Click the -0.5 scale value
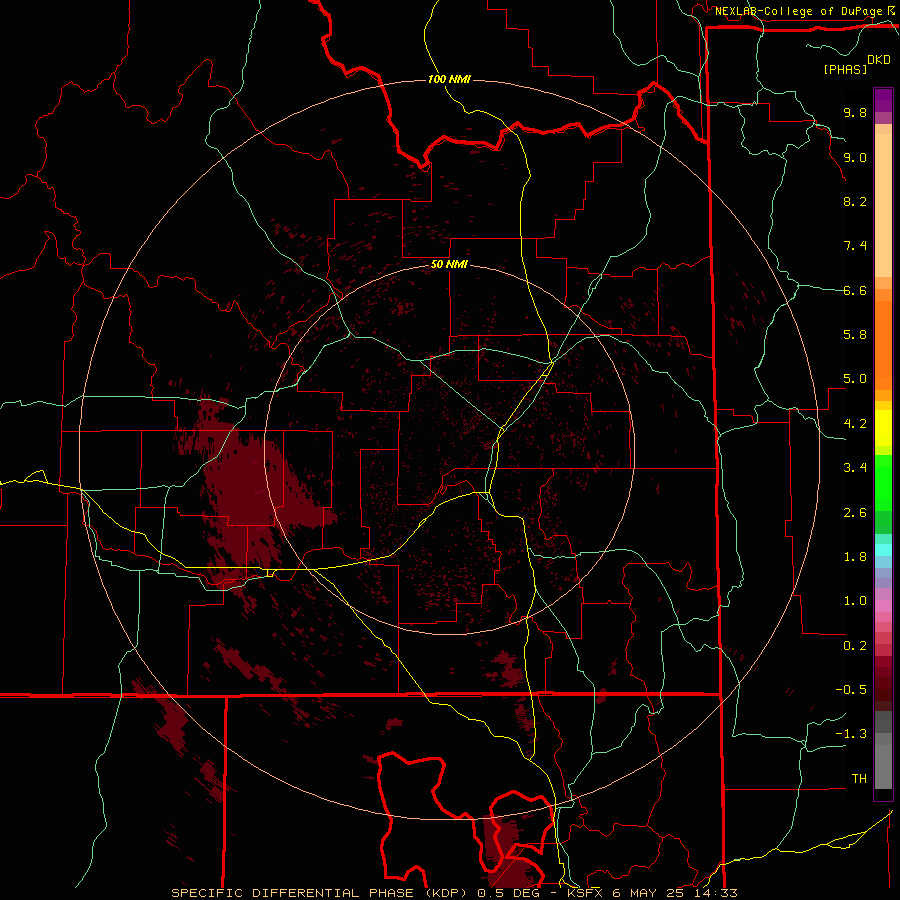This screenshot has height=900, width=900. click(x=851, y=690)
